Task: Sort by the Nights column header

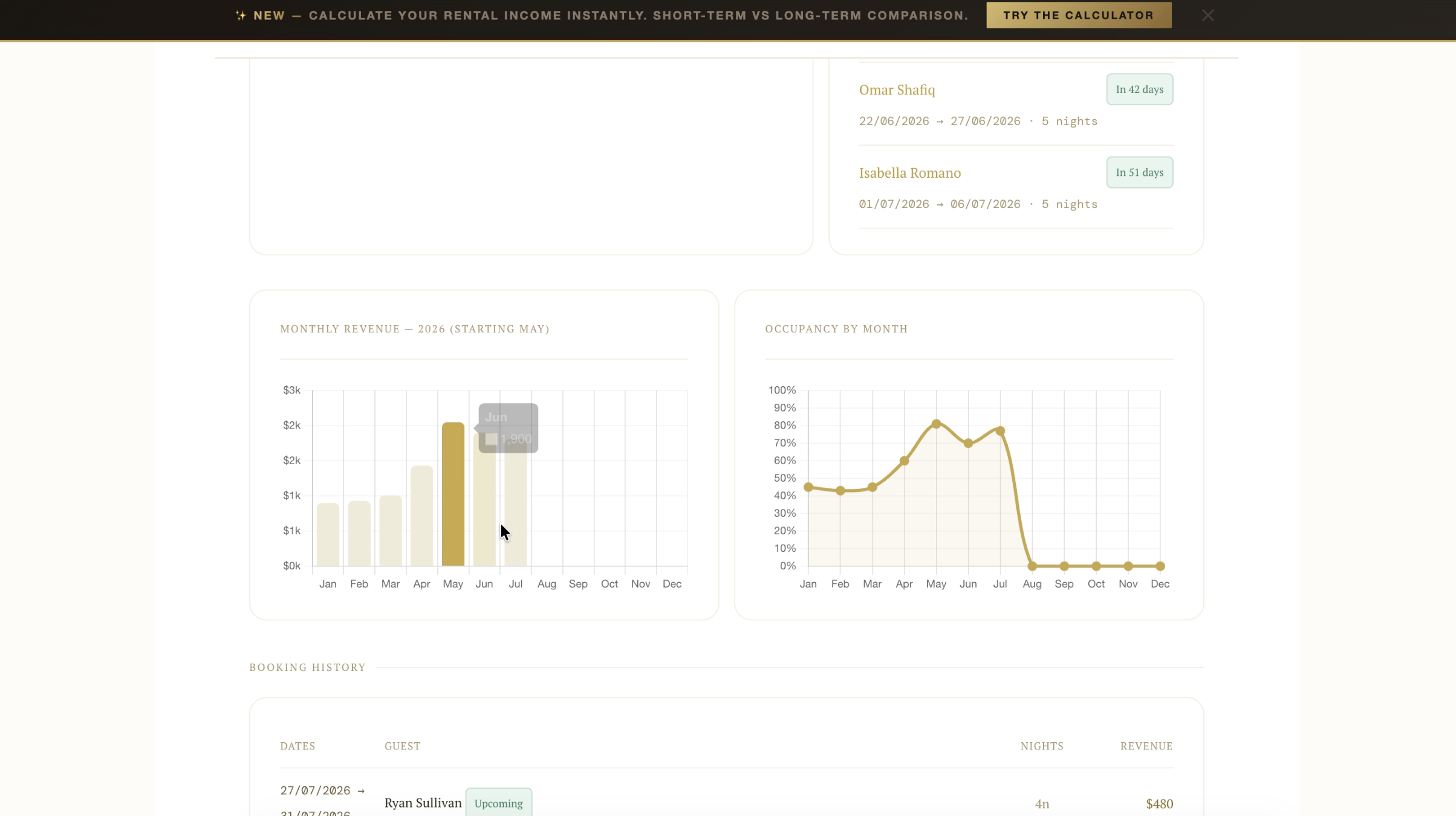Action: [1042, 746]
